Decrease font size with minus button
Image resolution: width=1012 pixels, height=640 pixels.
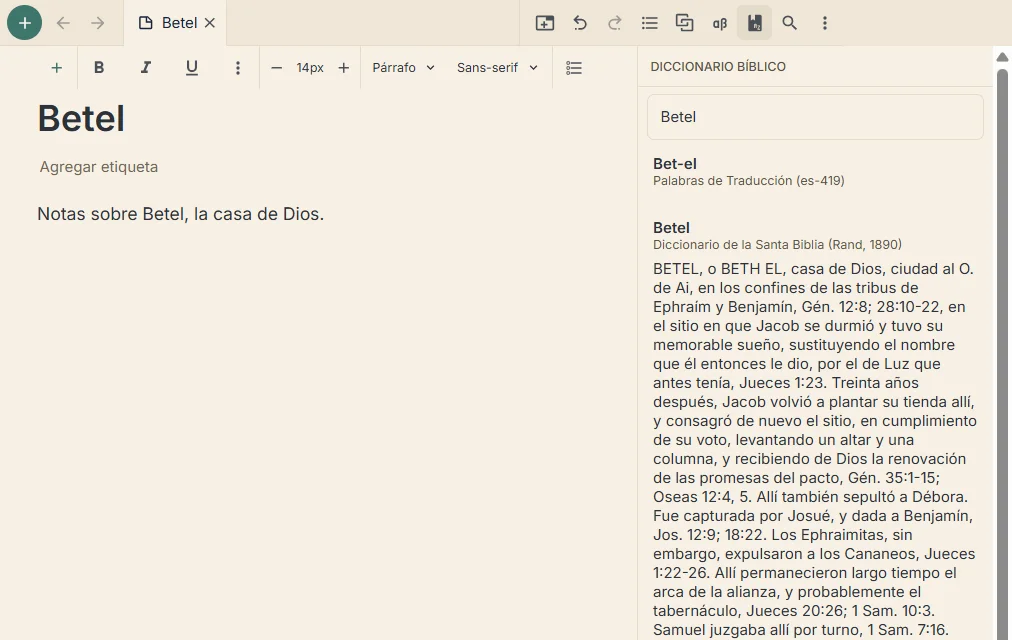coord(276,68)
